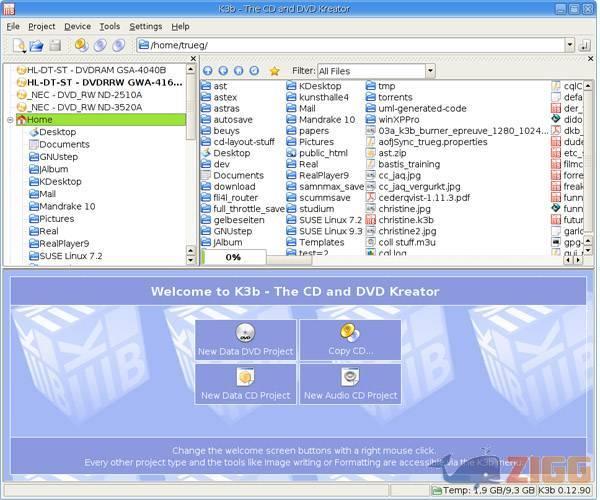Click the Save floppy disk icon
The image size is (600, 500).
click(56, 46)
